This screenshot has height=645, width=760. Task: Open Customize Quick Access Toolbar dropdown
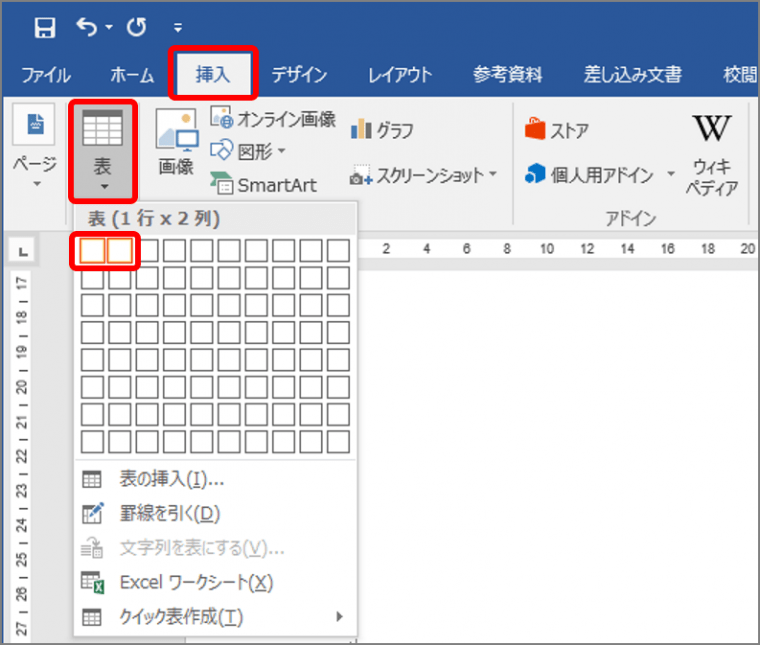pyautogui.click(x=178, y=28)
